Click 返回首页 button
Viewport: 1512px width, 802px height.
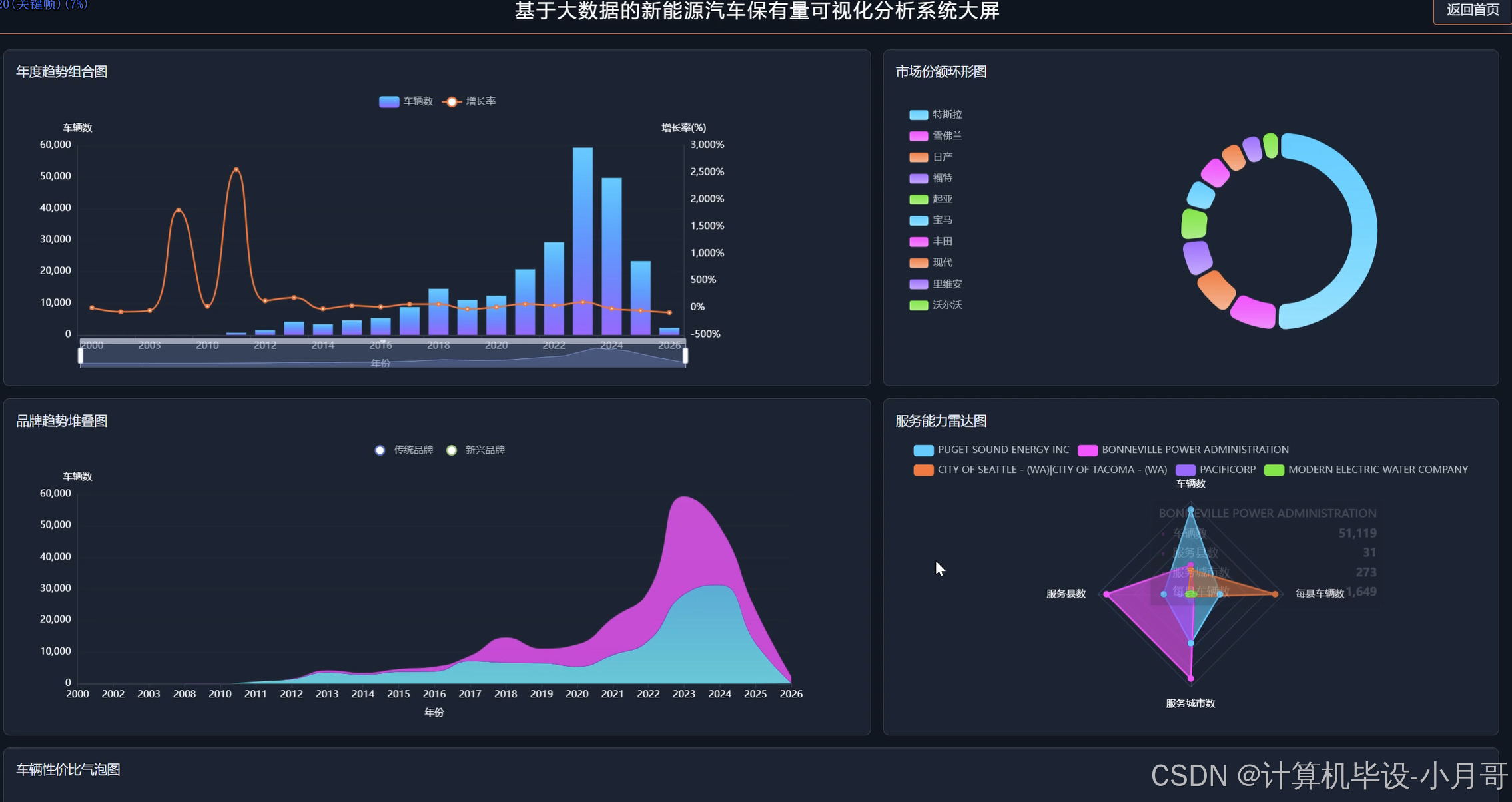[1472, 11]
